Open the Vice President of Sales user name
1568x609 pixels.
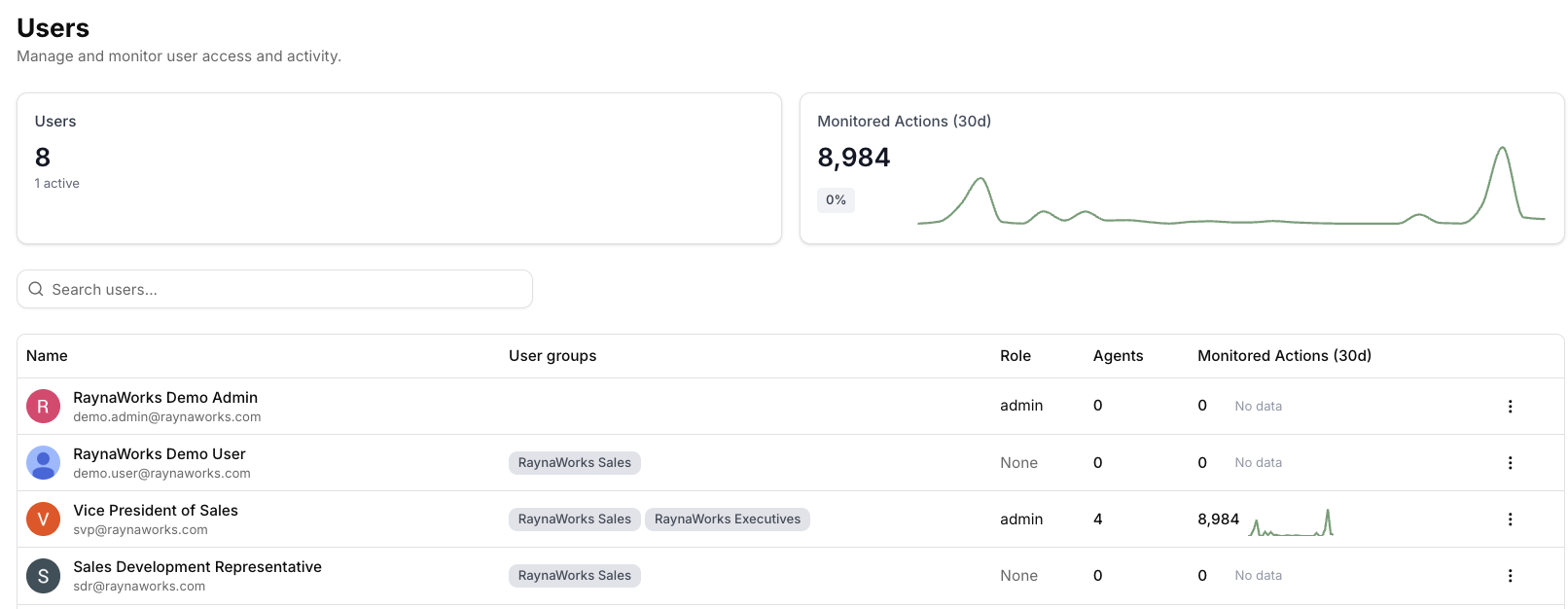click(156, 511)
